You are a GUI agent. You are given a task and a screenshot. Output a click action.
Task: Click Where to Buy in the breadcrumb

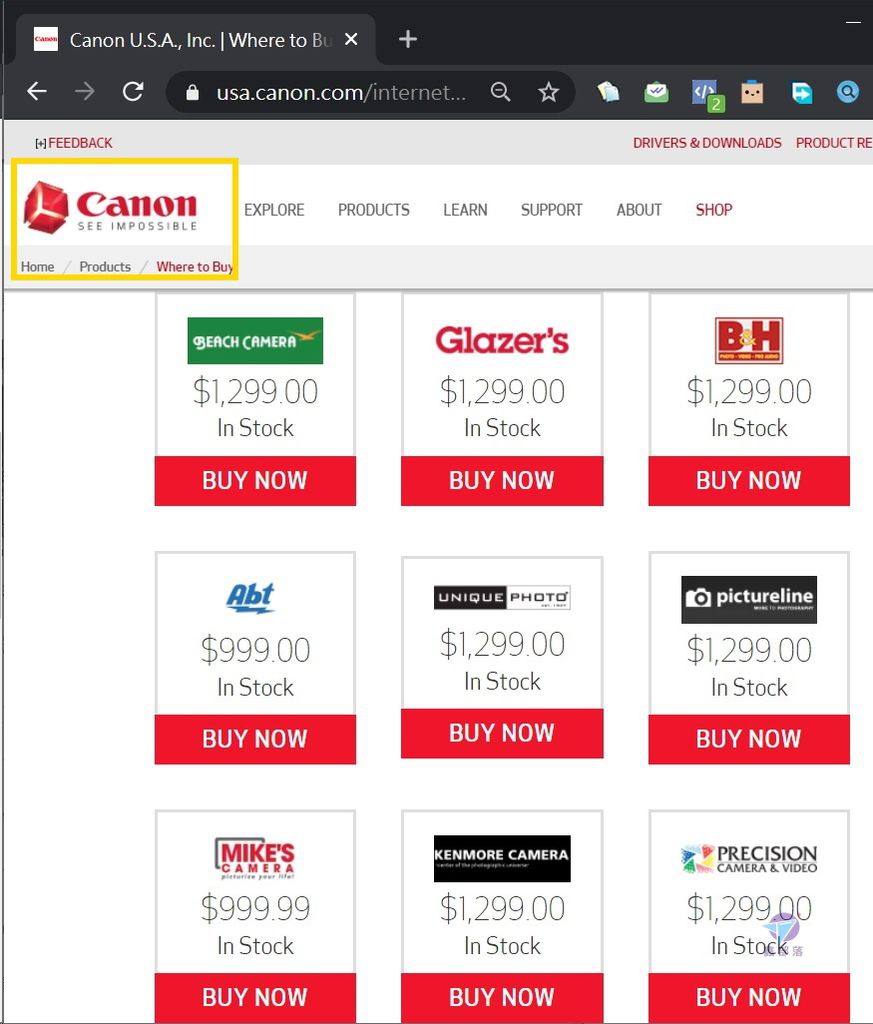coord(195,266)
